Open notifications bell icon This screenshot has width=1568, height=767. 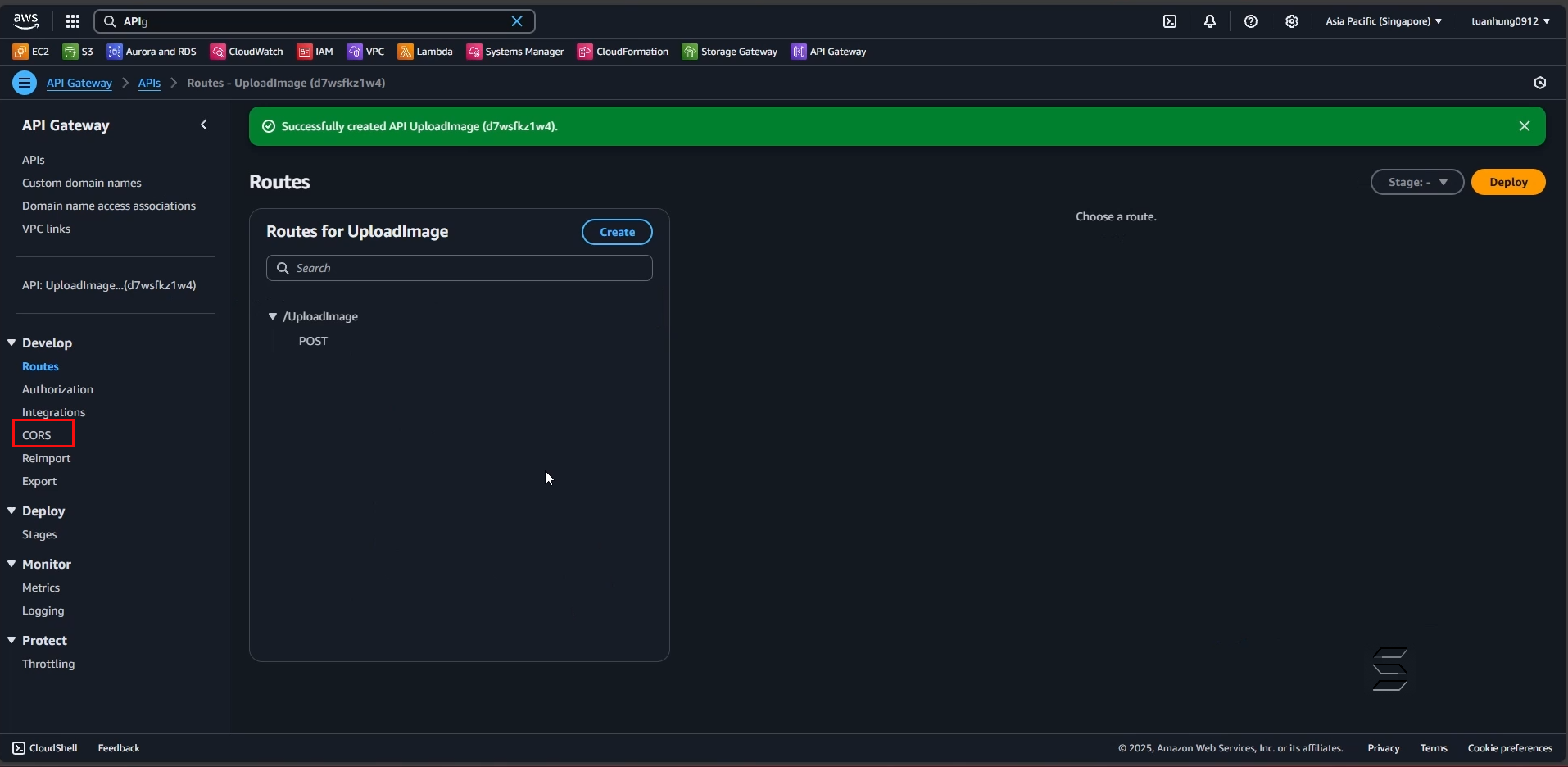pyautogui.click(x=1210, y=21)
